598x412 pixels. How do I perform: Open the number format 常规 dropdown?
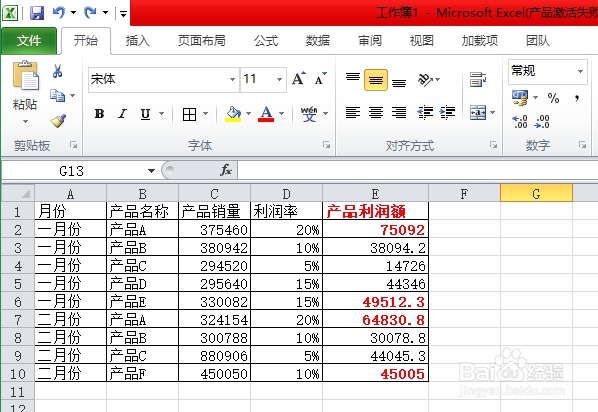[x=580, y=71]
